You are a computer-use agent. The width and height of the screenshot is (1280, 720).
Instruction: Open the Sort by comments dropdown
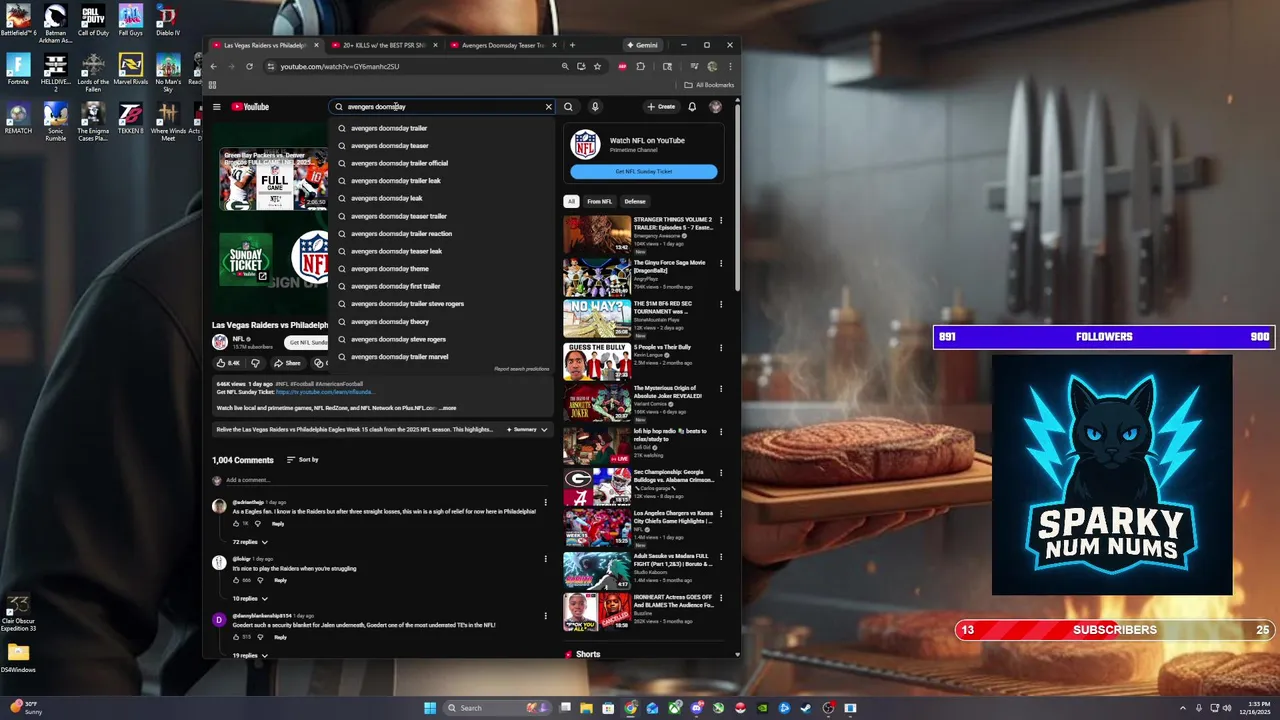click(x=302, y=460)
